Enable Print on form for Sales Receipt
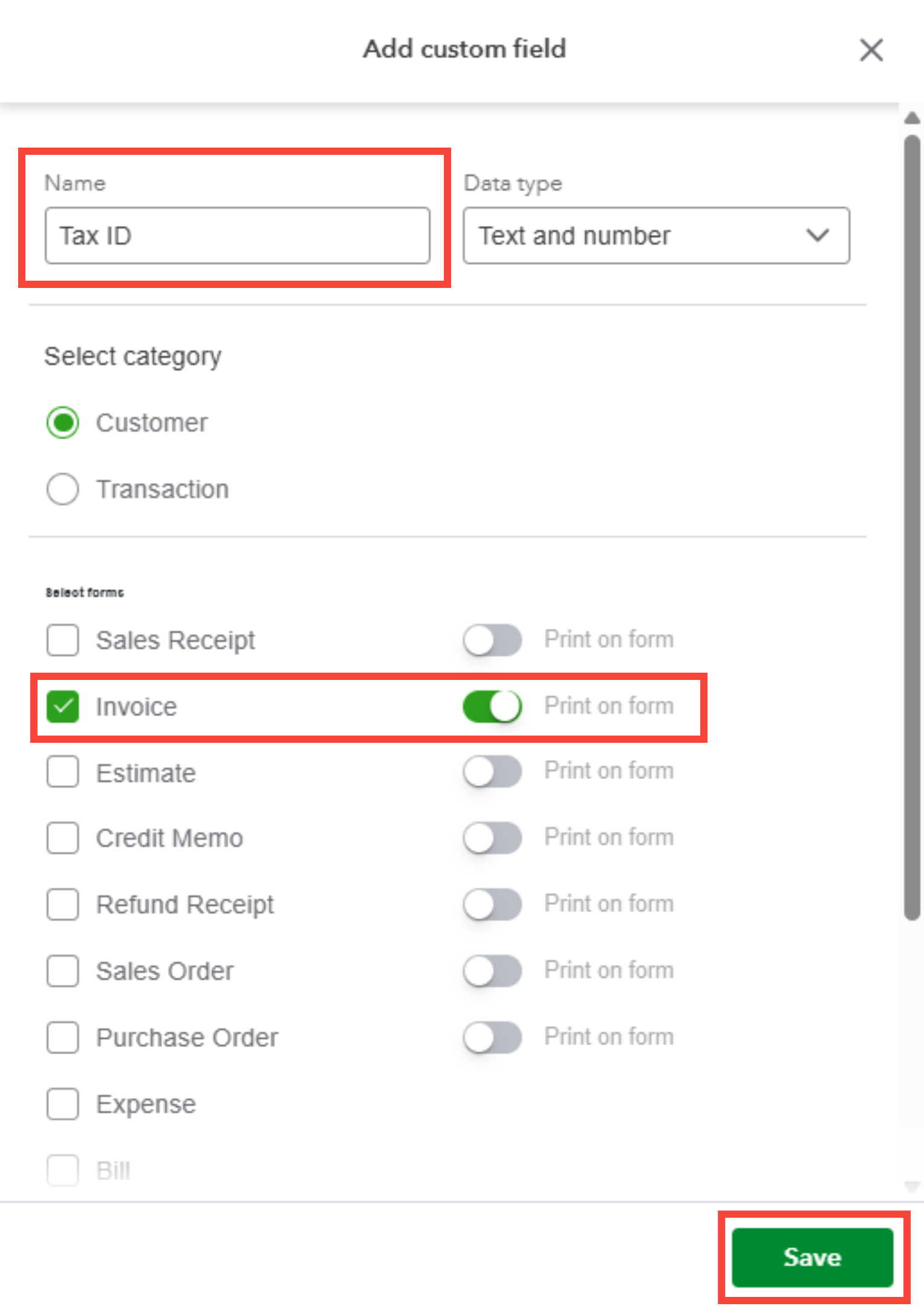The width and height of the screenshot is (924, 1309). pos(492,640)
